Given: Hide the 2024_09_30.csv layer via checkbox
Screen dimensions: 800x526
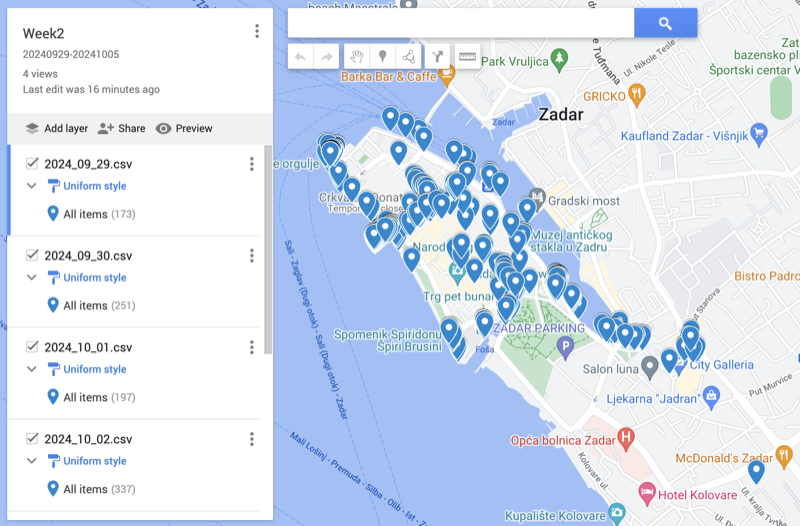Looking at the screenshot, I should [x=32, y=256].
